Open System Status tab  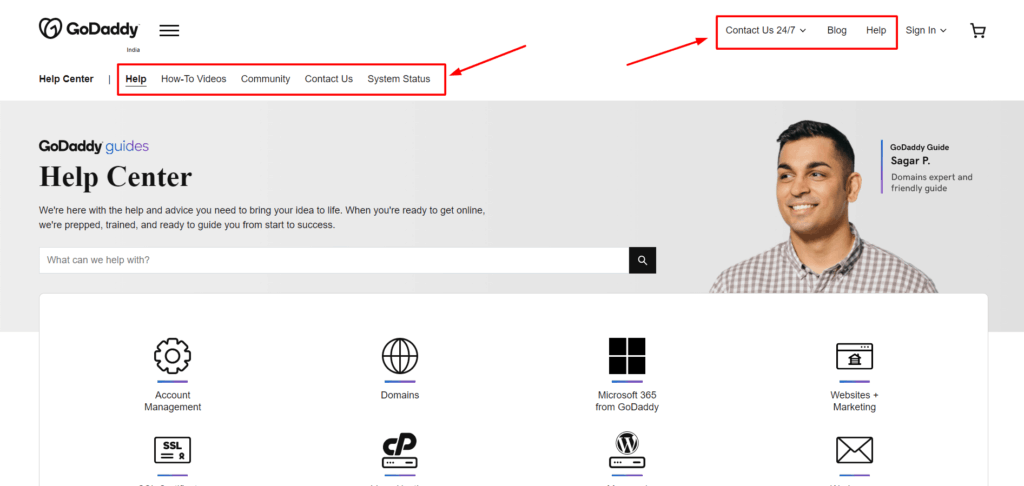(398, 79)
